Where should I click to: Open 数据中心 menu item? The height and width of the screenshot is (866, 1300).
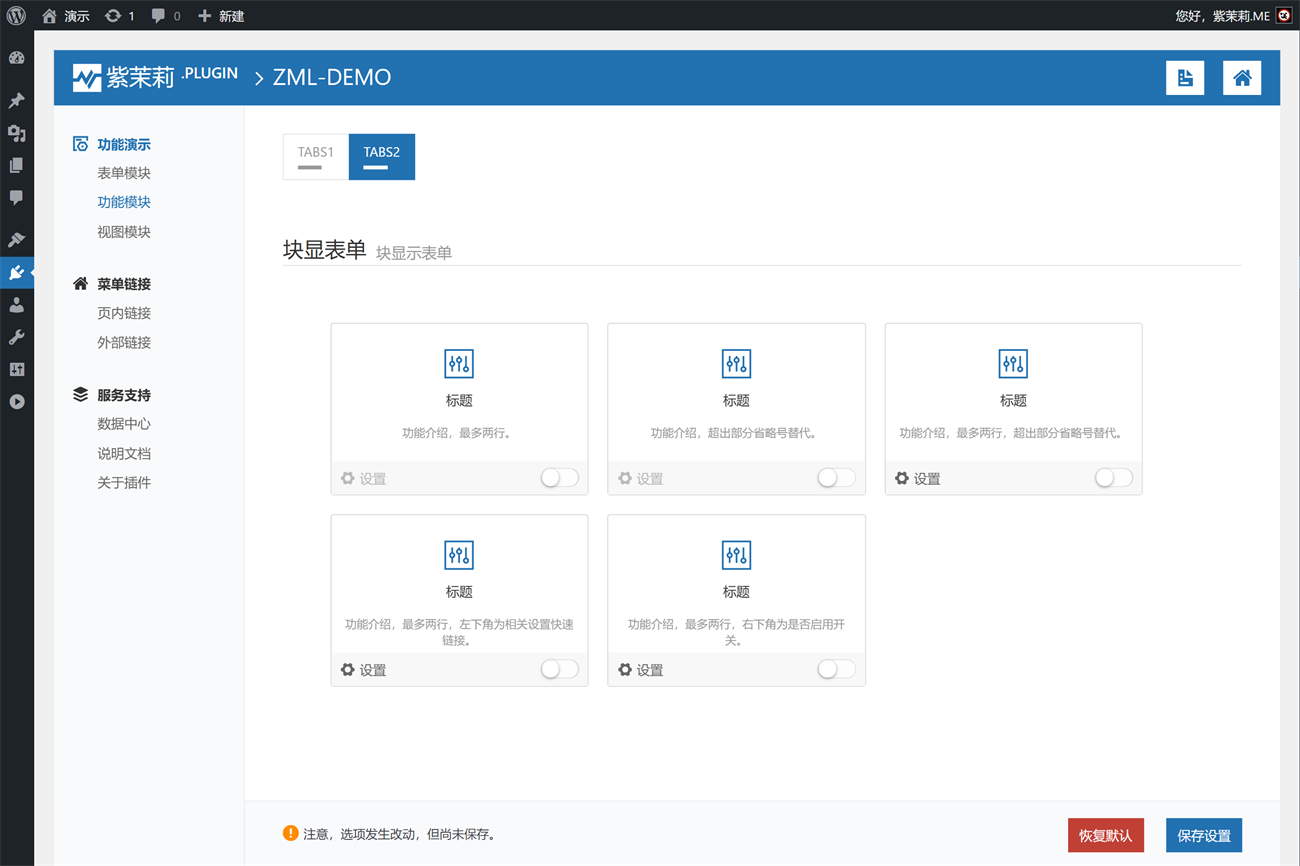pos(124,424)
